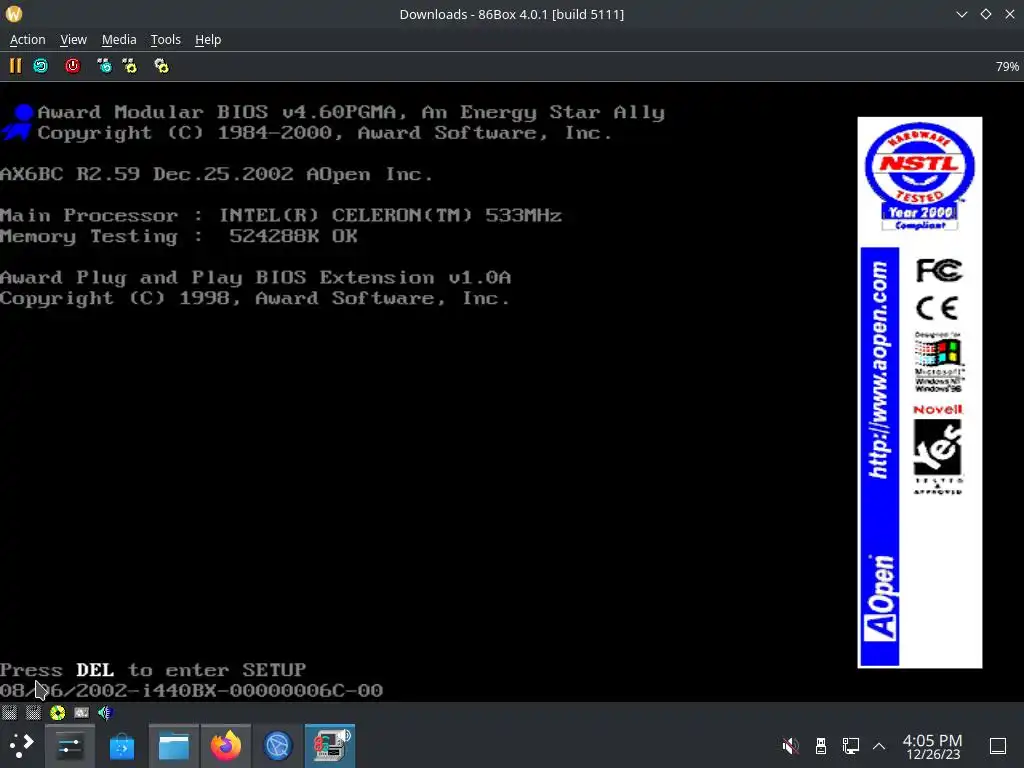The height and width of the screenshot is (768, 1024).
Task: Send Ctrl+Alt+Esc using the keys-and-gear icon
Action: (130, 66)
